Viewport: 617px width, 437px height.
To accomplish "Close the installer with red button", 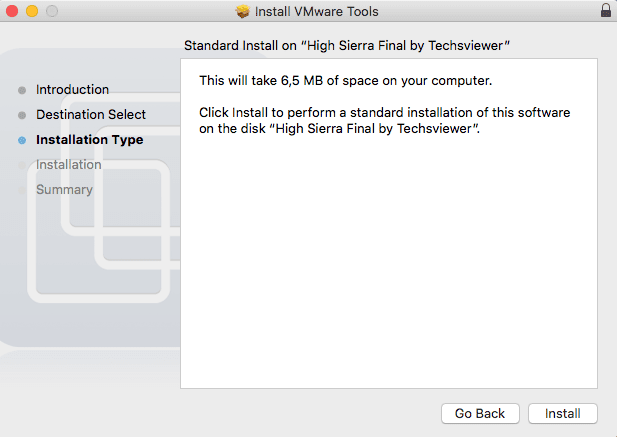I will click(x=12, y=11).
